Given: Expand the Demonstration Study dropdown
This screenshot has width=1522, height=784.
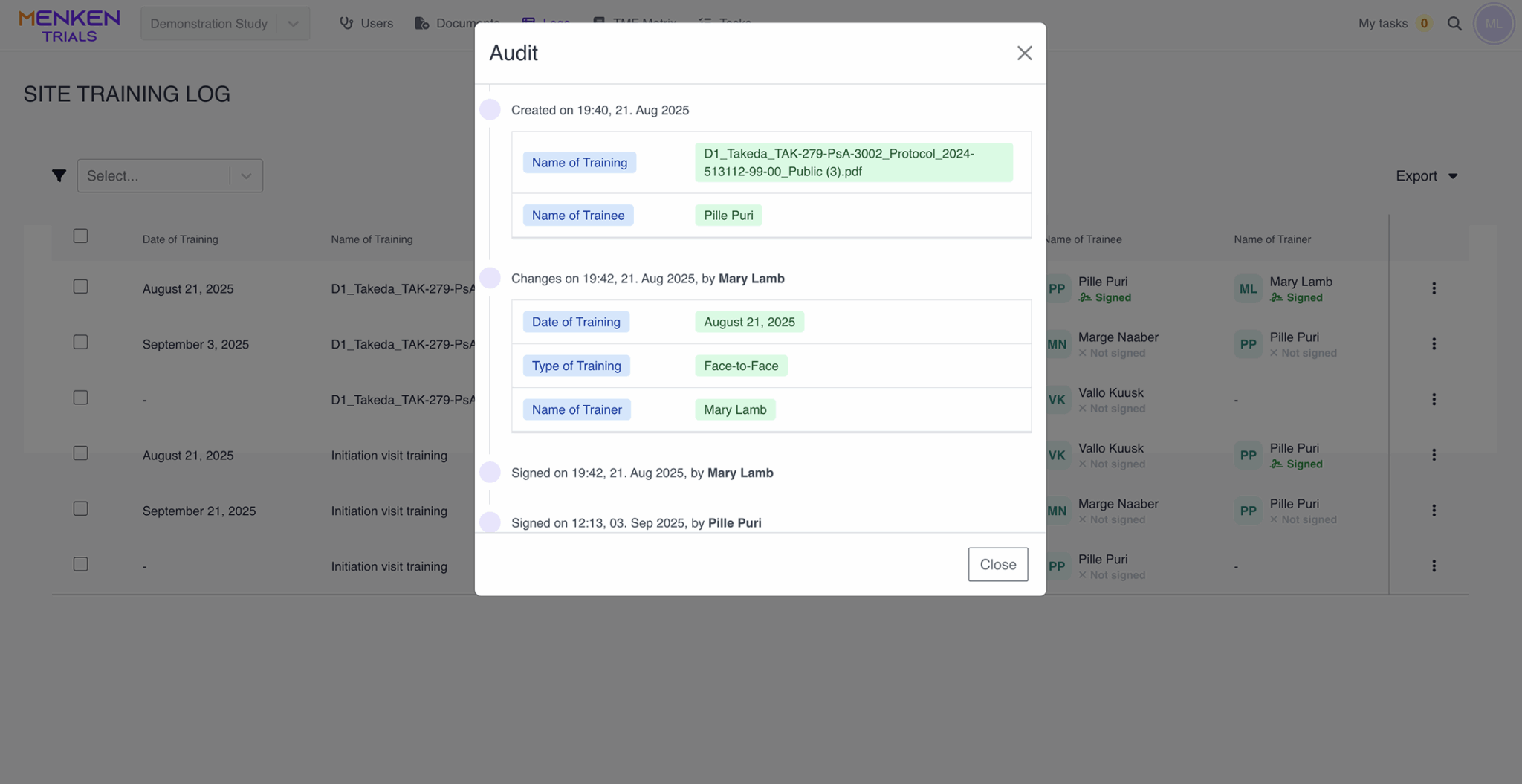Looking at the screenshot, I should [x=293, y=24].
